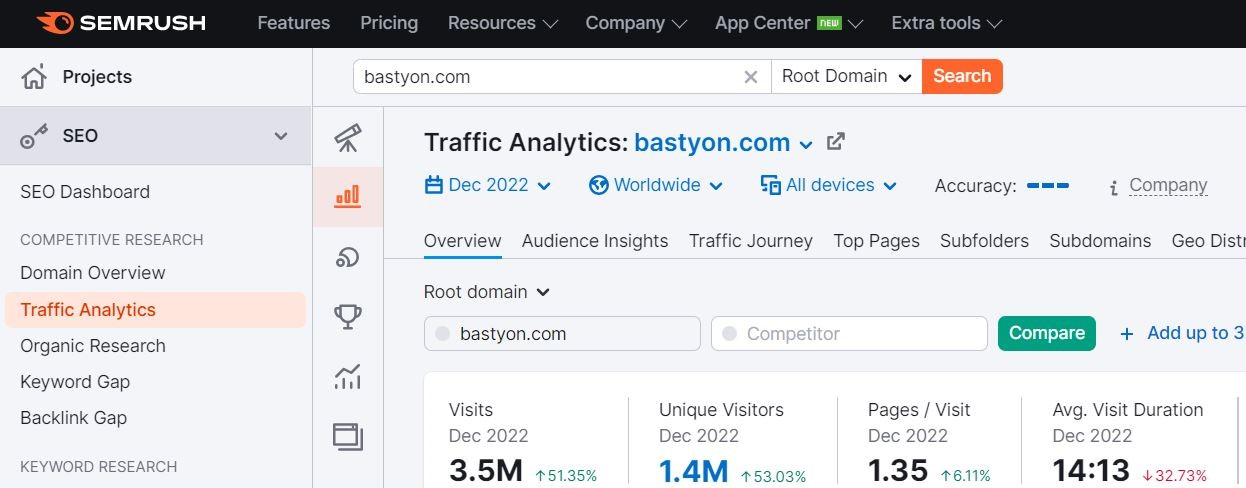Click the Company link
The width and height of the screenshot is (1246, 488).
(1168, 185)
